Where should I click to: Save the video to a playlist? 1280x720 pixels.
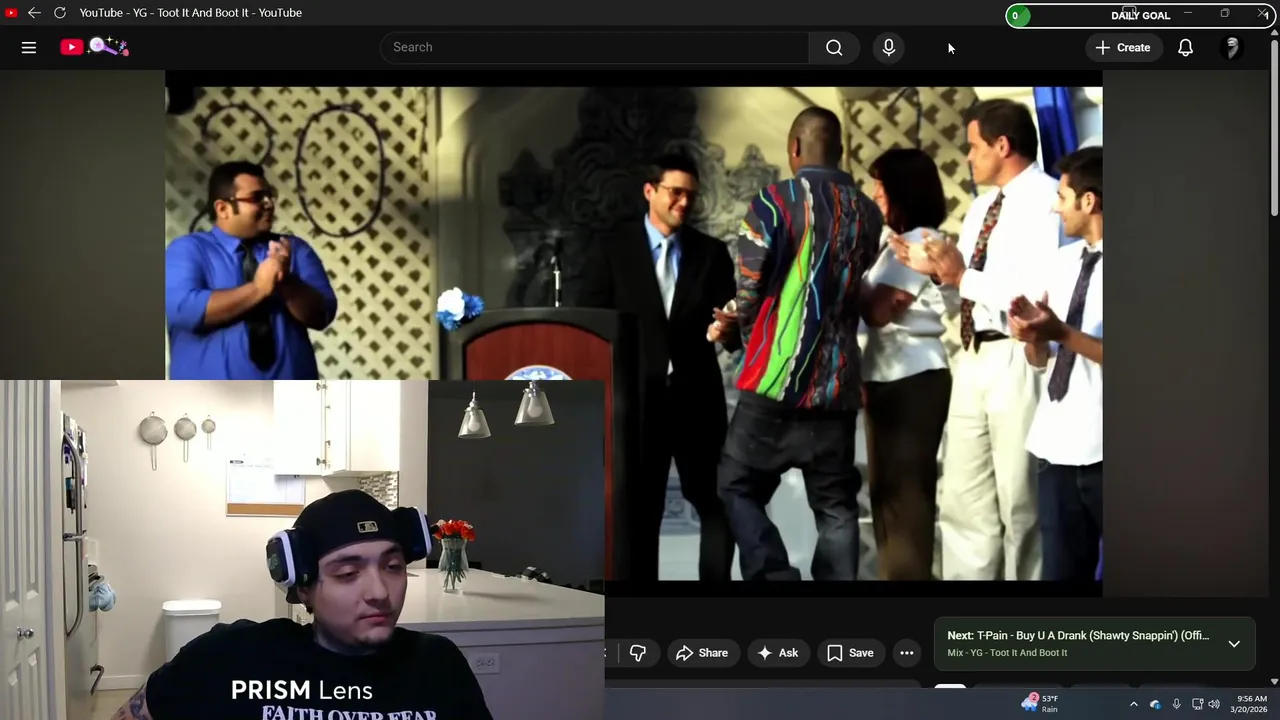[850, 653]
